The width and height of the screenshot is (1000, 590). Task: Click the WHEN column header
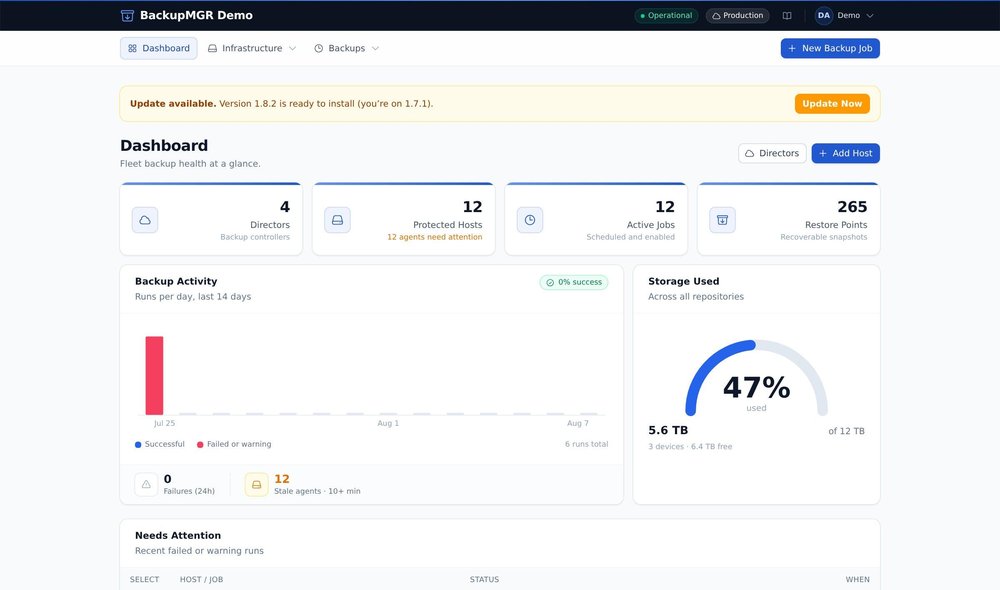coord(857,580)
